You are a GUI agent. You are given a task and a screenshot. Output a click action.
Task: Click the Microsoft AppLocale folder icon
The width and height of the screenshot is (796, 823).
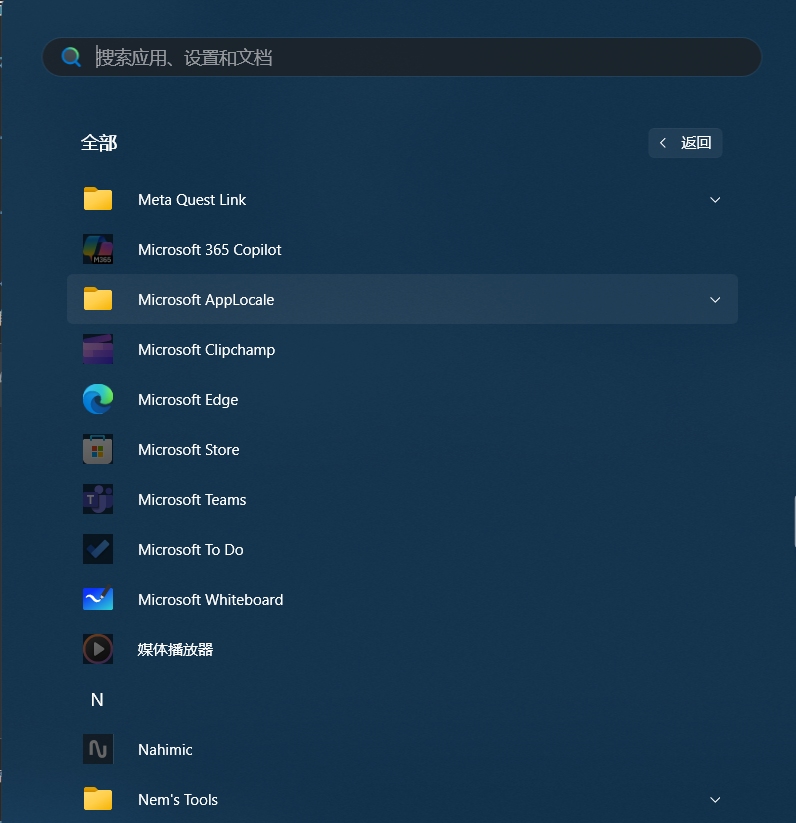[98, 299]
